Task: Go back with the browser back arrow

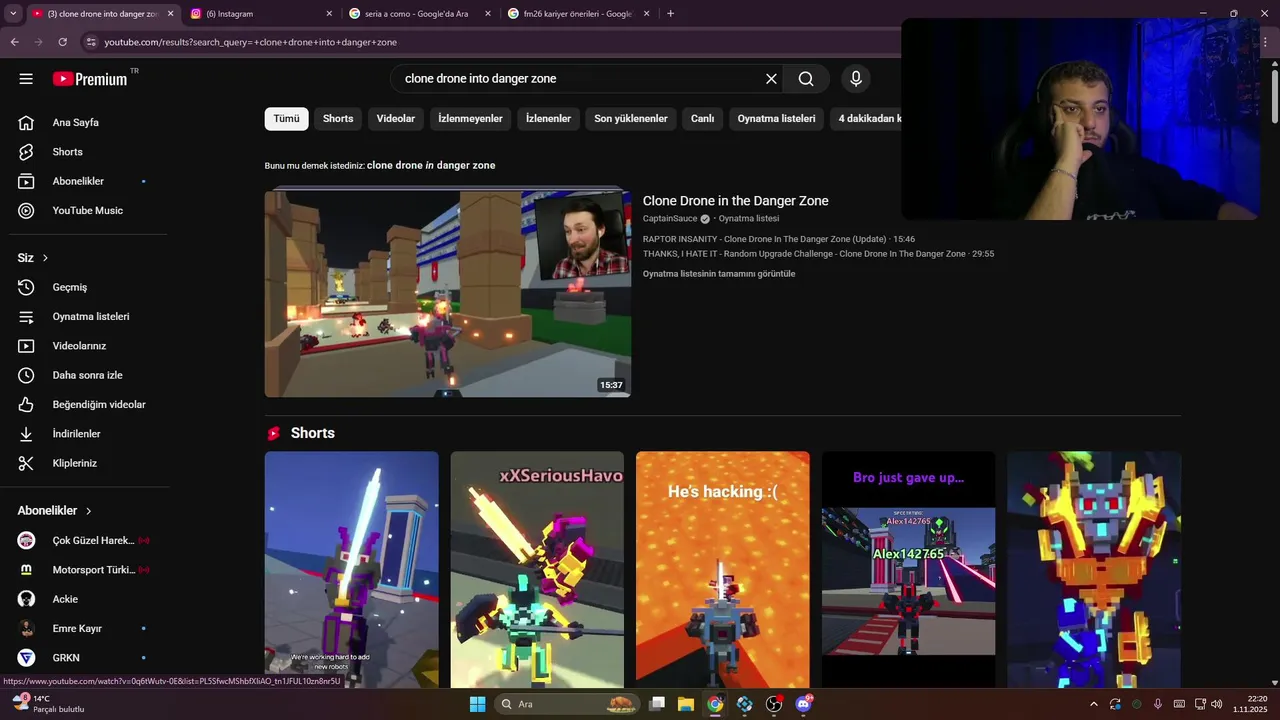Action: 15,42
